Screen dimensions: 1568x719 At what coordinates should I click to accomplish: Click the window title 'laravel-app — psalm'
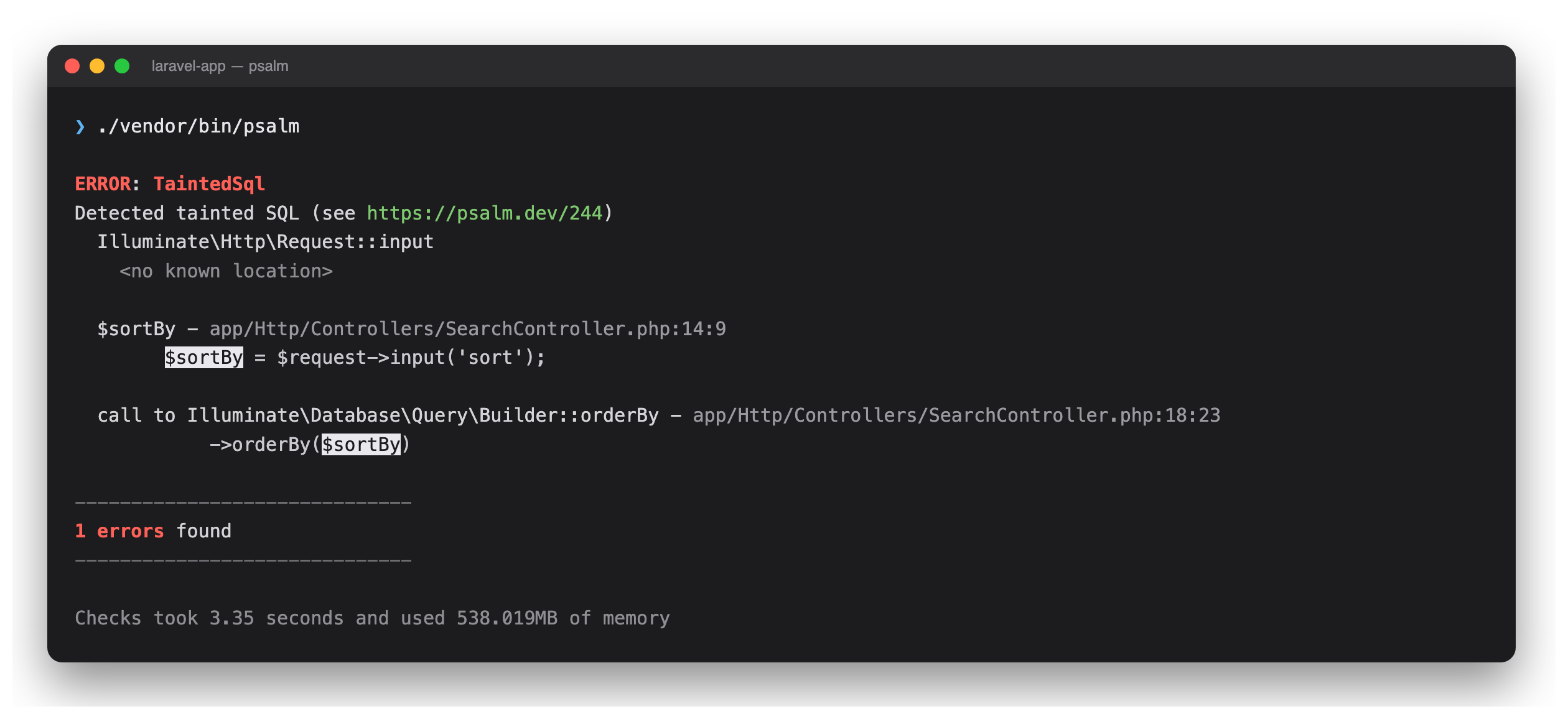point(220,66)
